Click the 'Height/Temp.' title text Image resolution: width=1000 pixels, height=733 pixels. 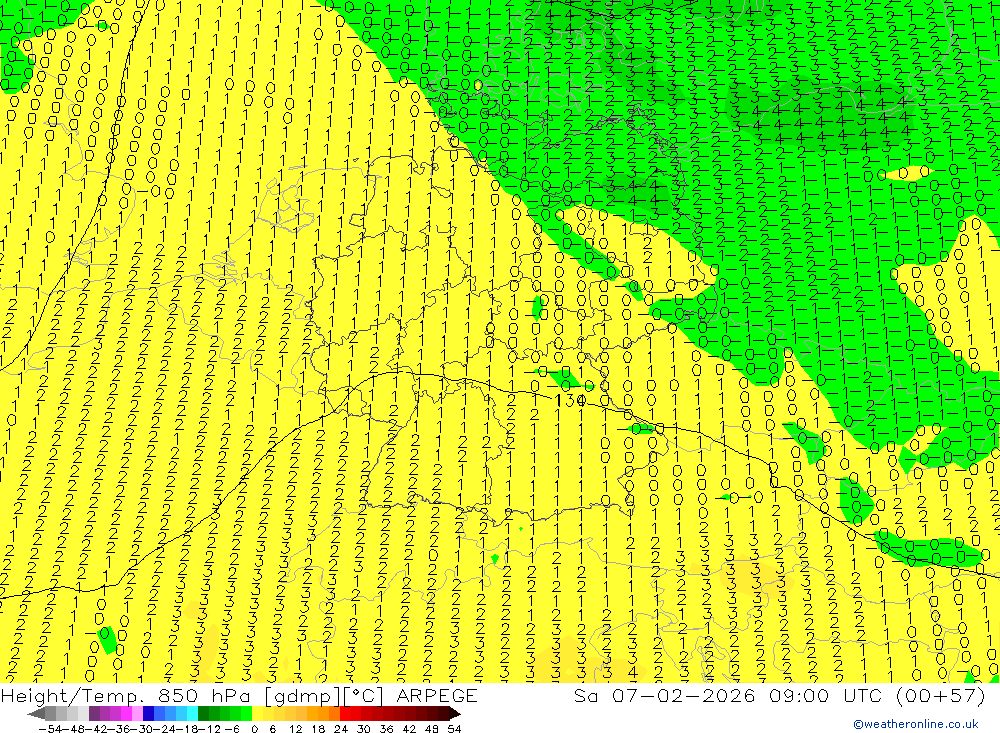tap(73, 696)
